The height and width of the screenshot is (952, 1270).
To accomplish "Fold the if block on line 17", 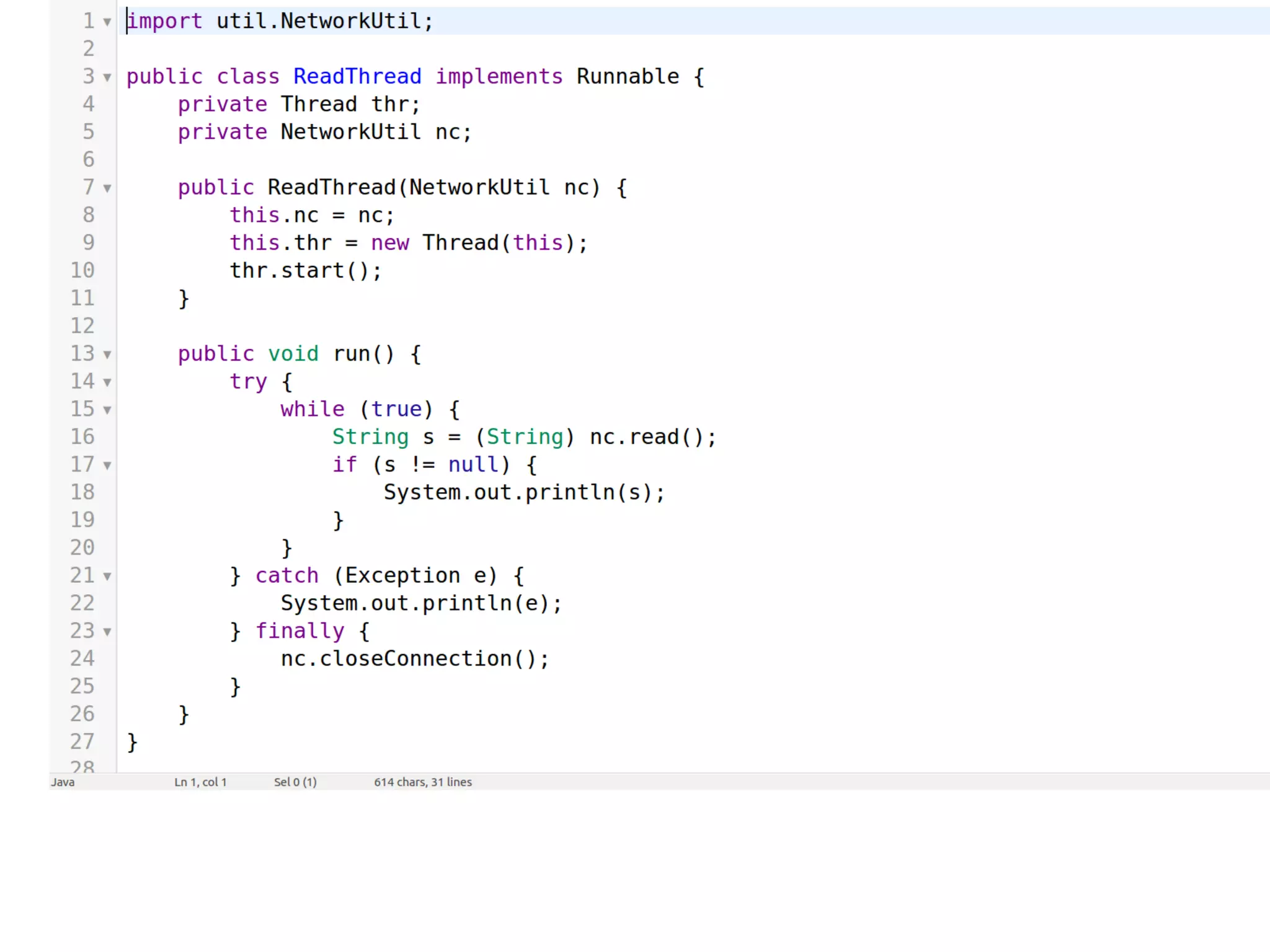I will point(107,465).
